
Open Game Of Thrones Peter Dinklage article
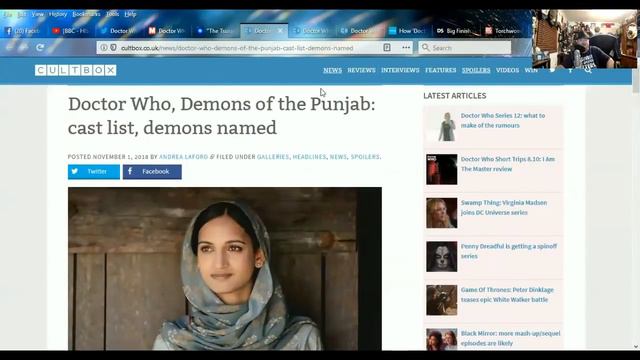(507, 295)
